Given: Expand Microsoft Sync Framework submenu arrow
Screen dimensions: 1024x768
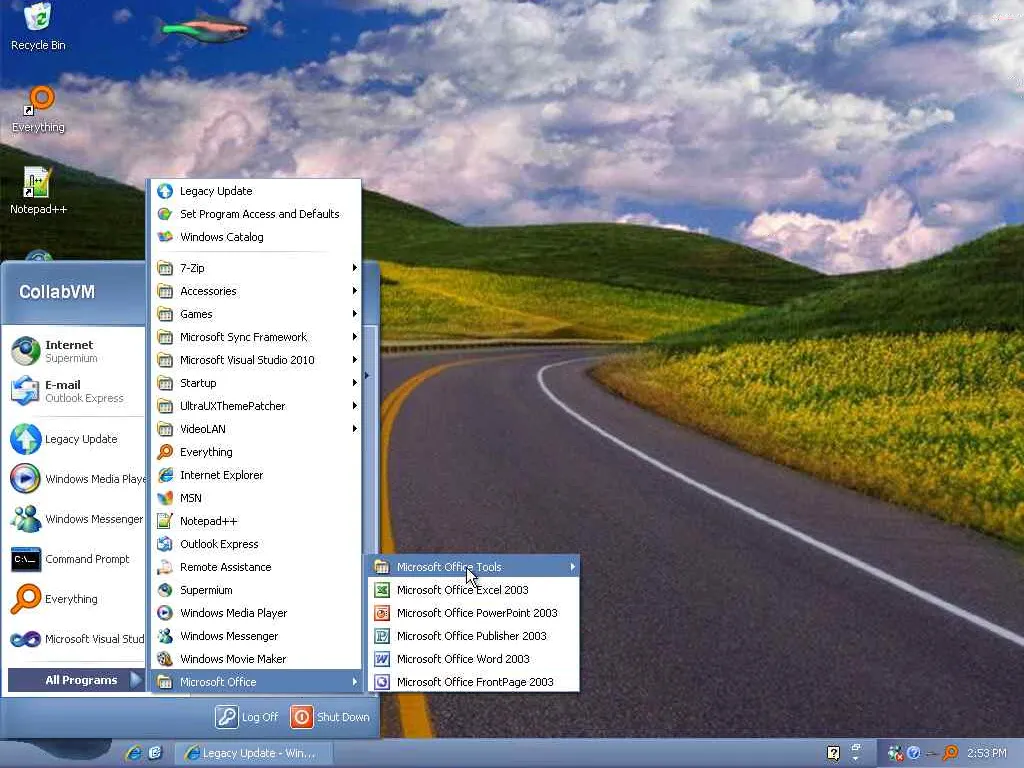Looking at the screenshot, I should (x=355, y=337).
